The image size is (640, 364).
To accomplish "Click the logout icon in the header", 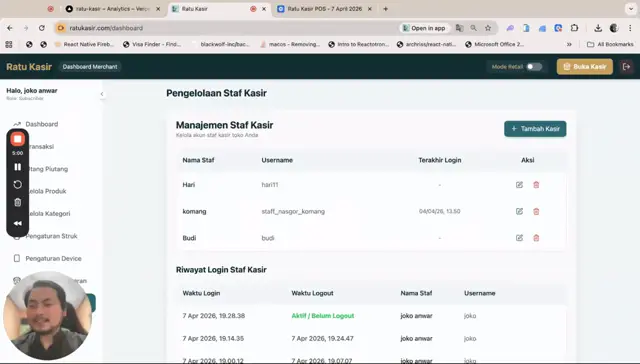I will tap(627, 67).
